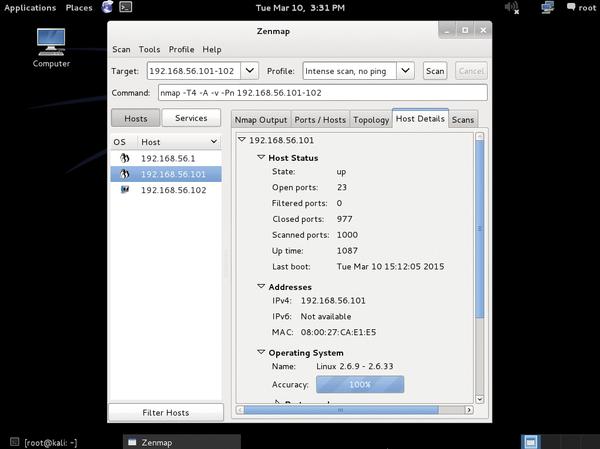Select host 192.168.56.101 in the list
This screenshot has width=600, height=449.
166,174
